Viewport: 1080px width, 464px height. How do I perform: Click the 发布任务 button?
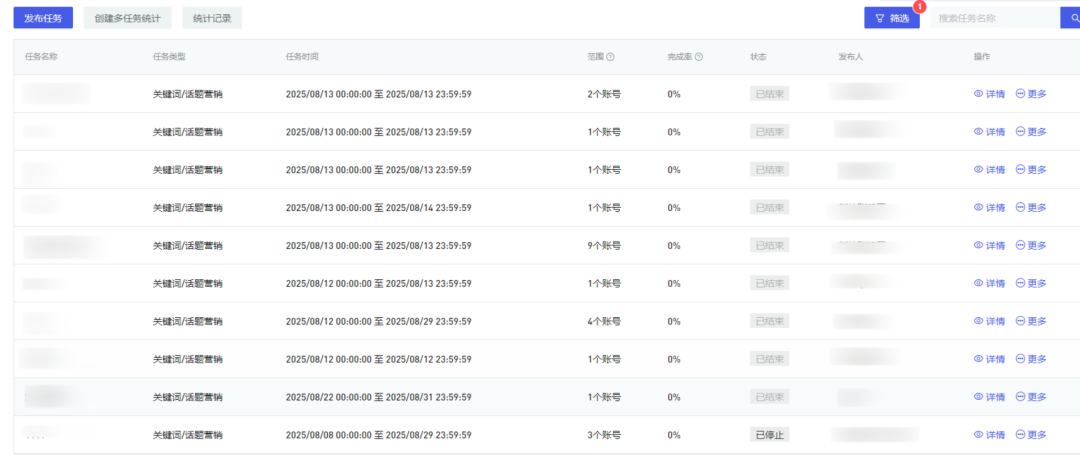tap(43, 18)
